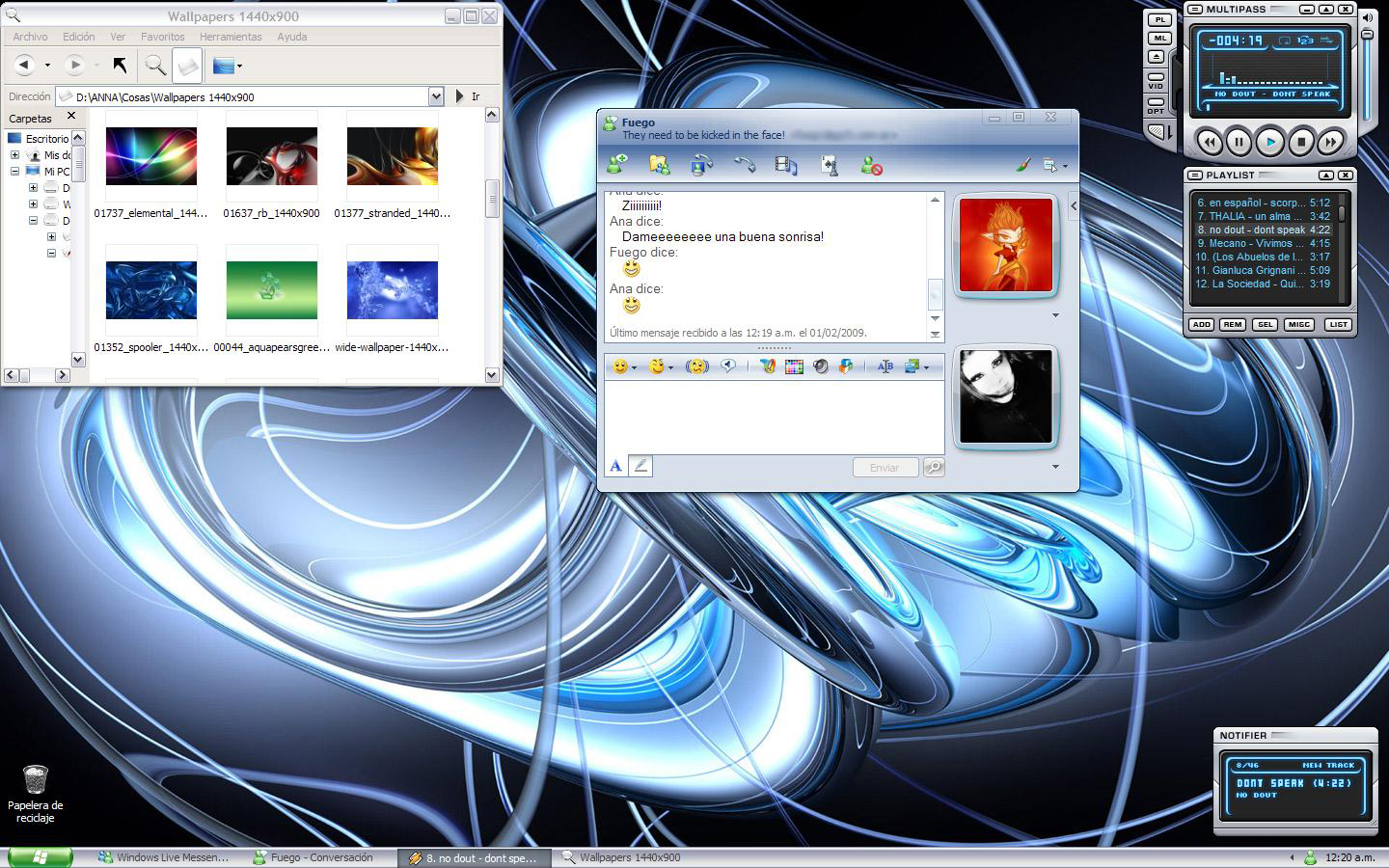
Task: Switch to handwriting pen mode in Messenger
Action: pyautogui.click(x=640, y=466)
